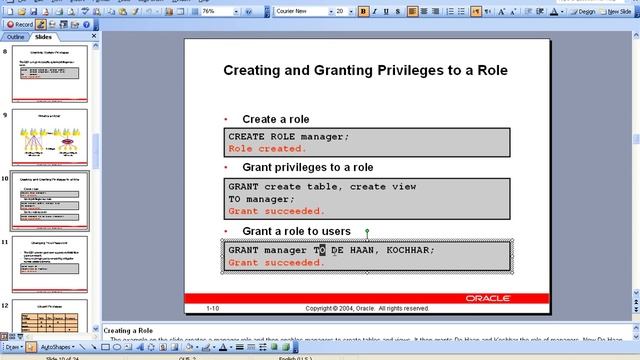Click Decrease Font Size icon
The width and height of the screenshot is (640, 360).
pos(513,12)
